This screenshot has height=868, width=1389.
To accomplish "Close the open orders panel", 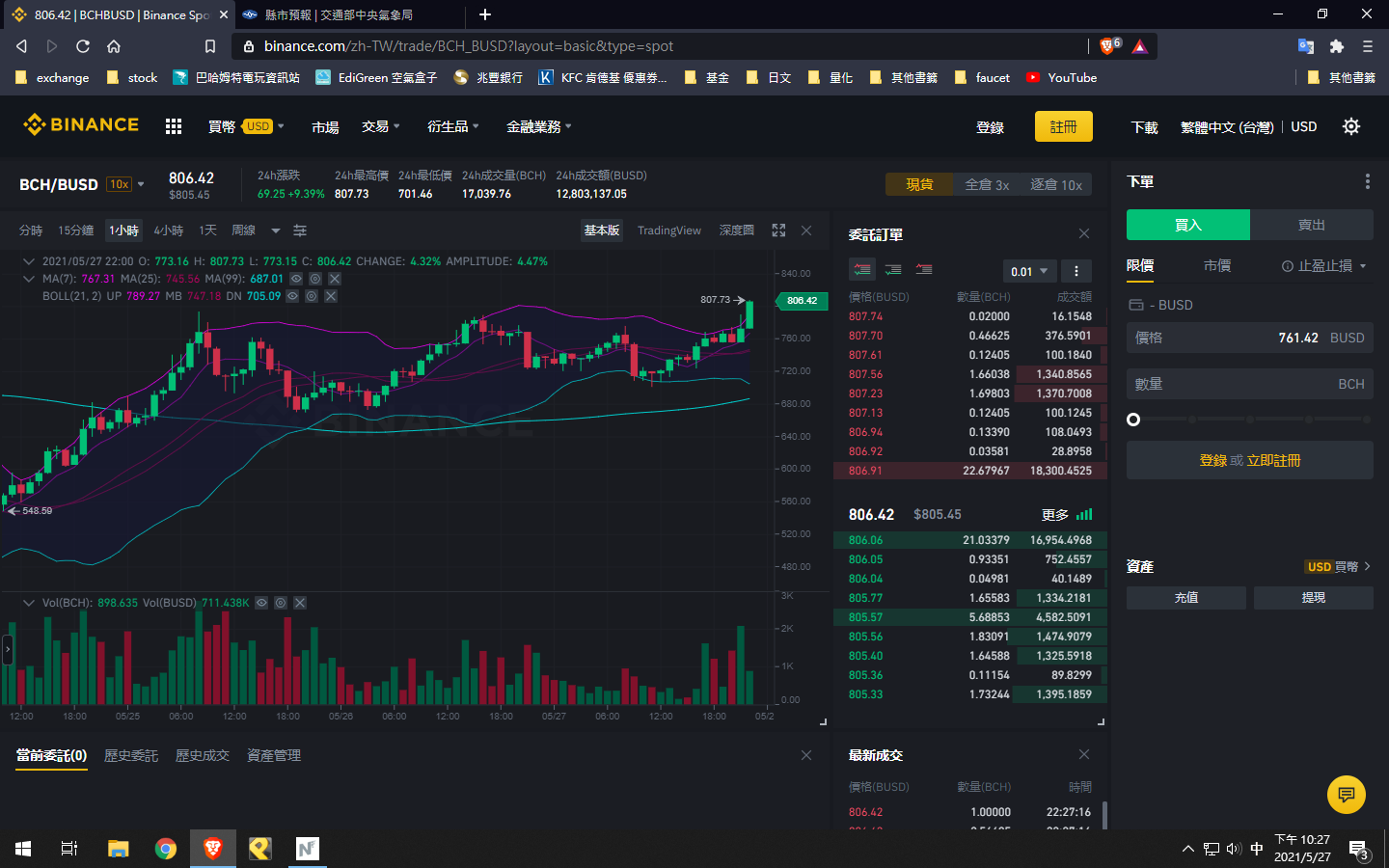I will pos(806,755).
